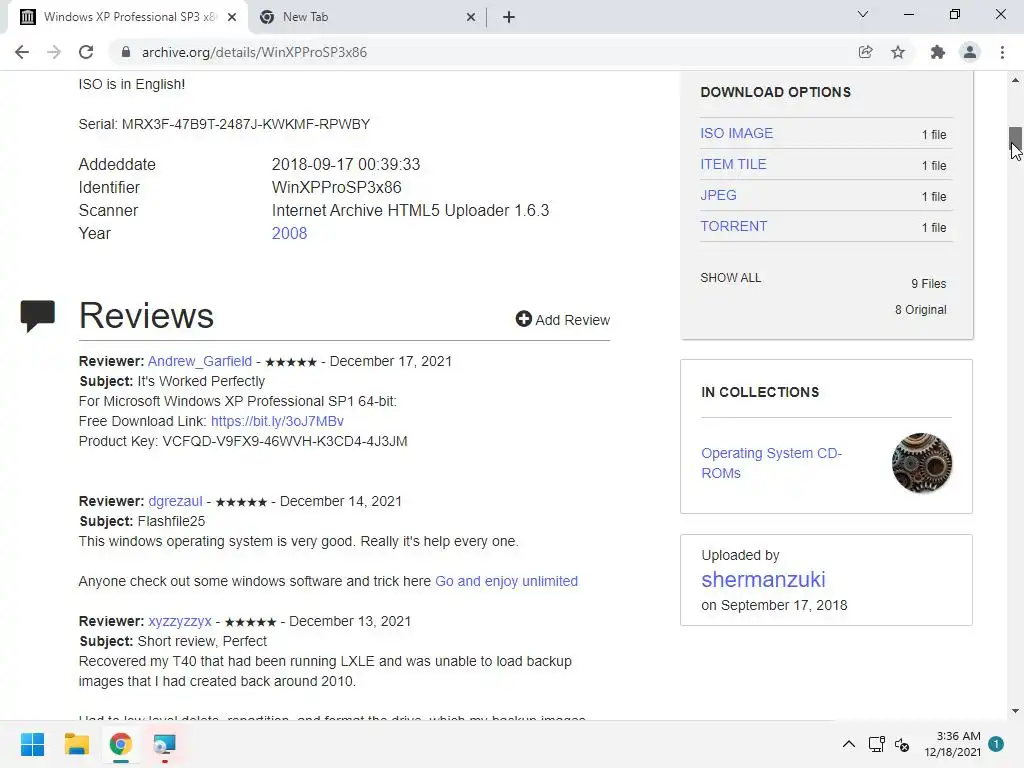The image size is (1024, 768).
Task: Click the padlock site info icon
Action: (126, 52)
